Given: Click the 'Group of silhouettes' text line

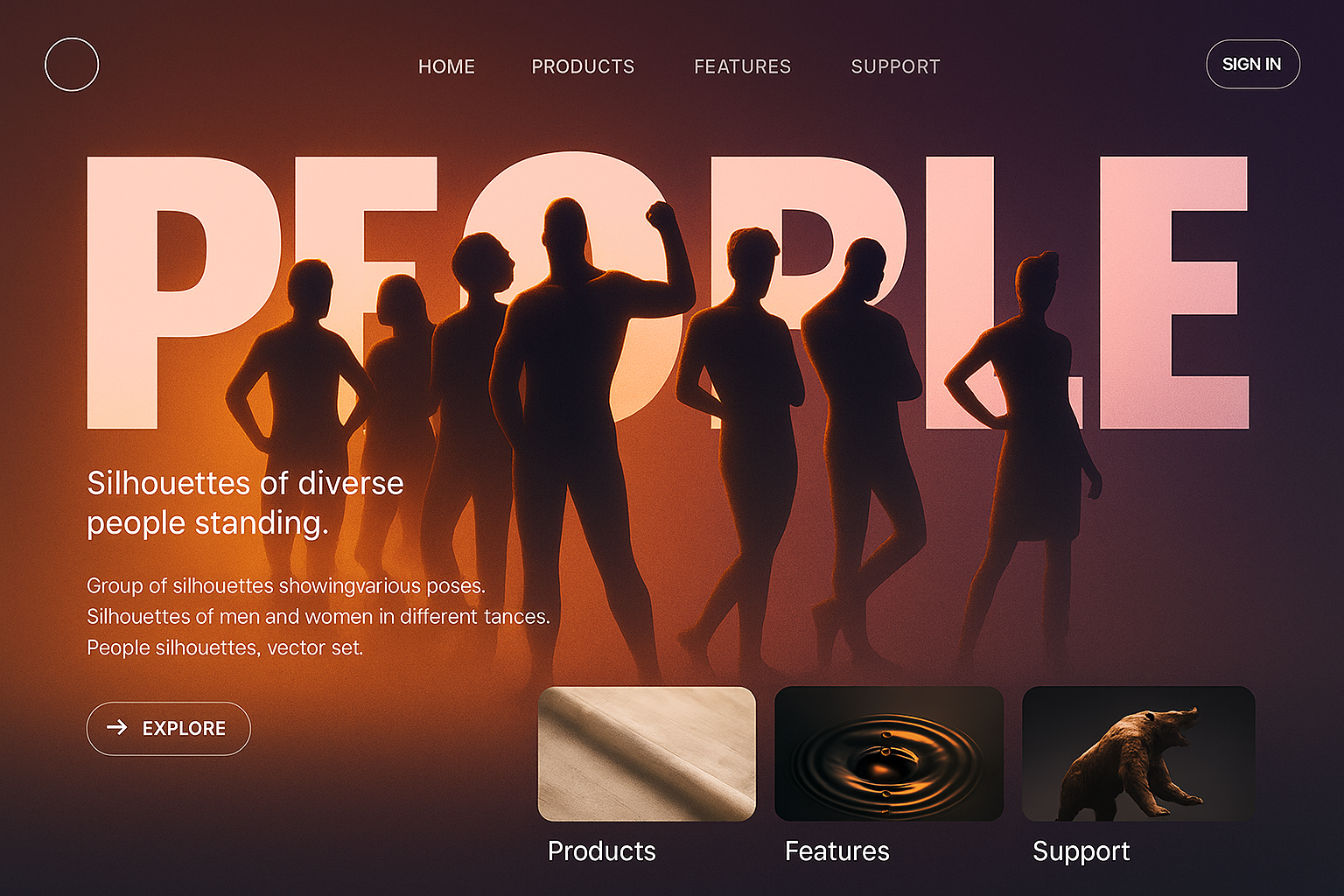Looking at the screenshot, I should tap(285, 585).
